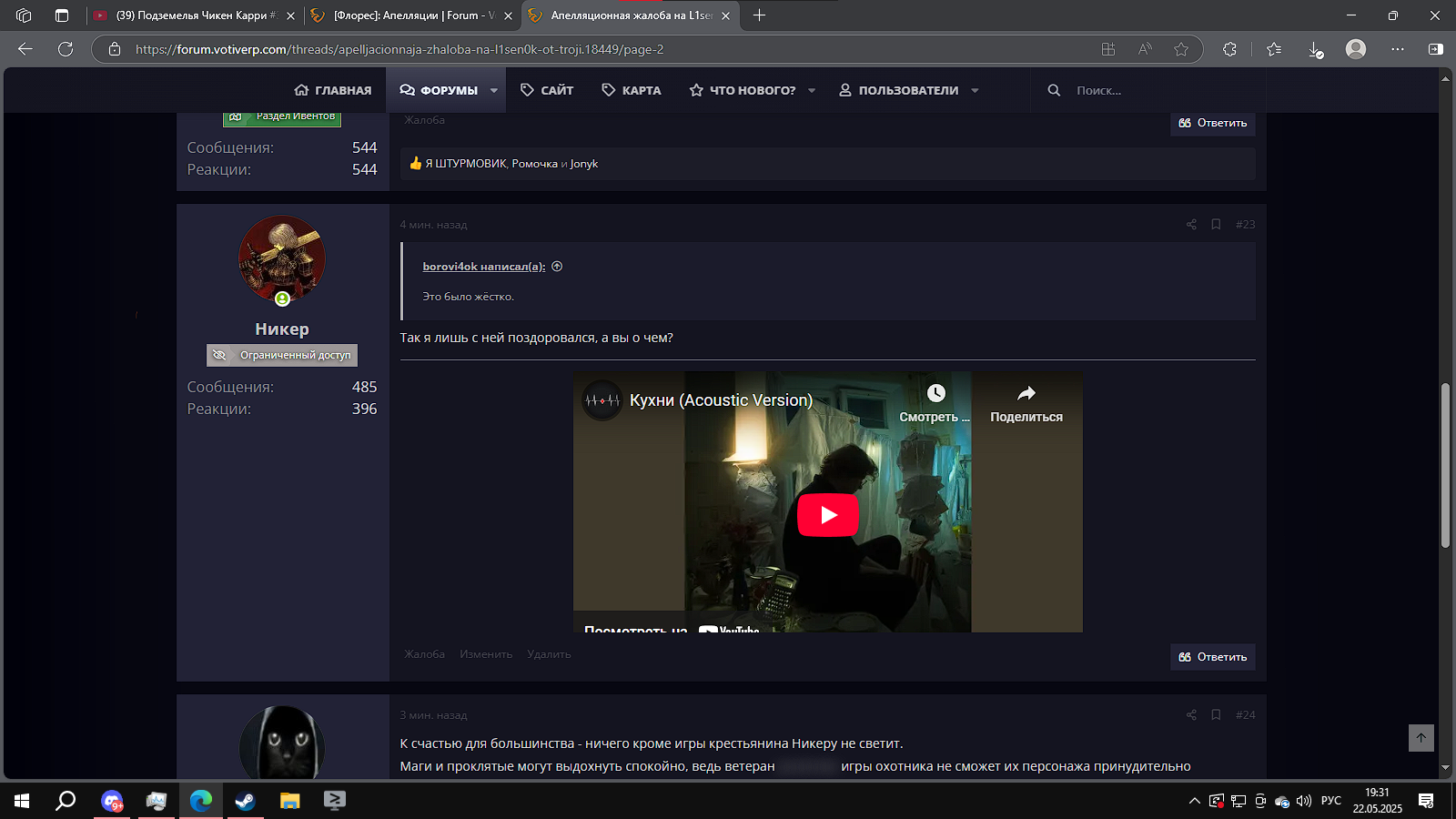Click Ответить in the top post
Screen dimensions: 1456x819
[1213, 123]
